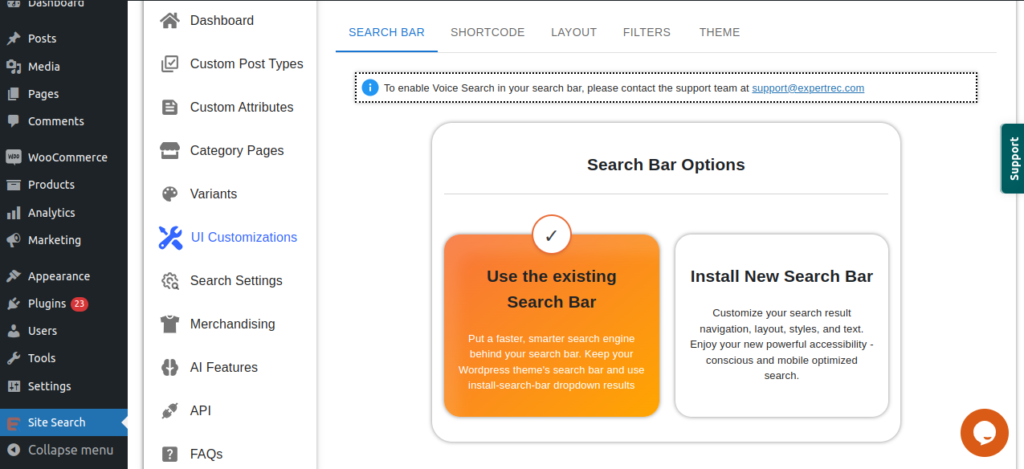Click the checkmark circle above selected card
1024x469 pixels.
pos(551,236)
